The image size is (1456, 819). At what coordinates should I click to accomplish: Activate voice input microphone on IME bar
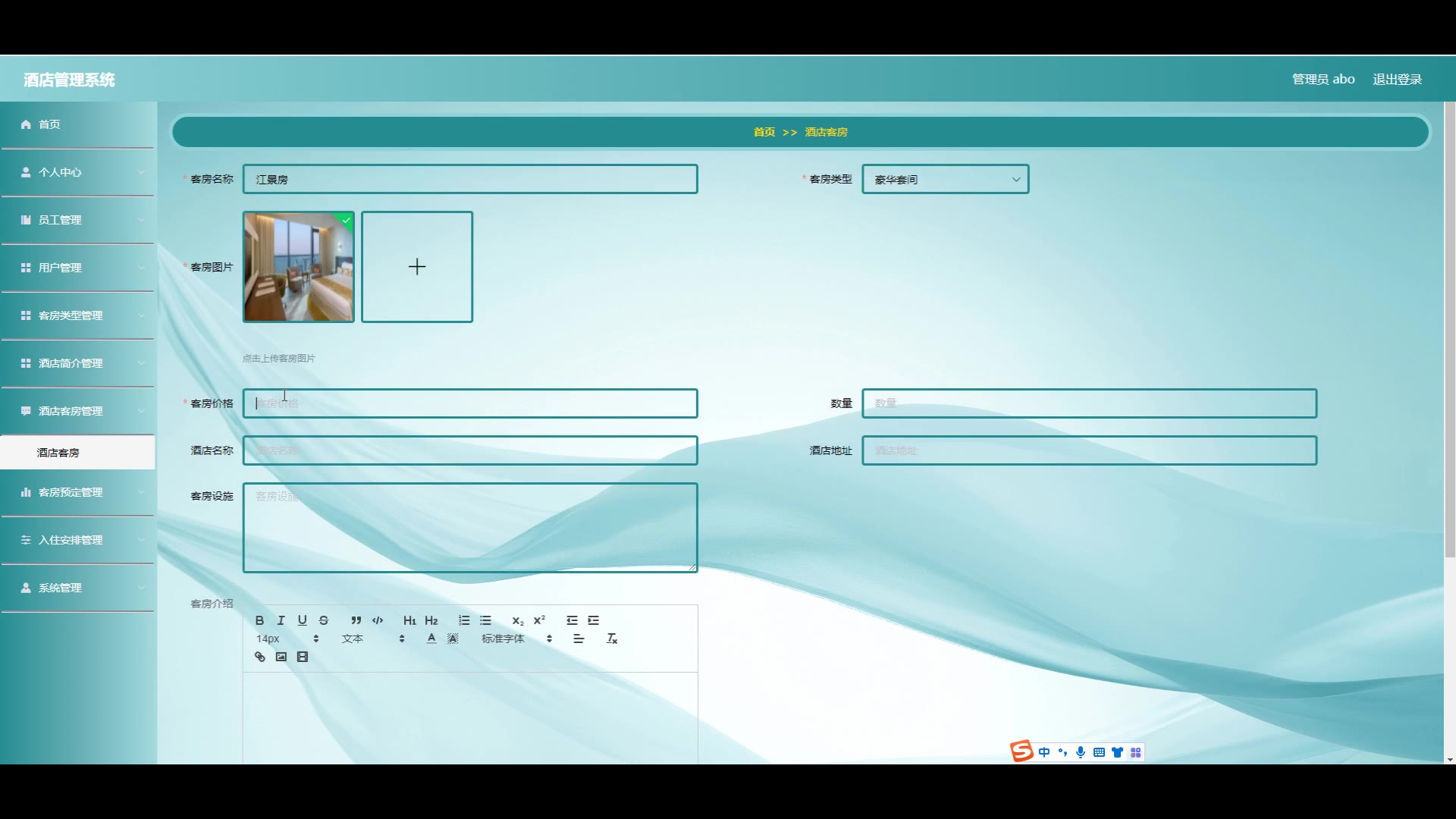click(1081, 752)
